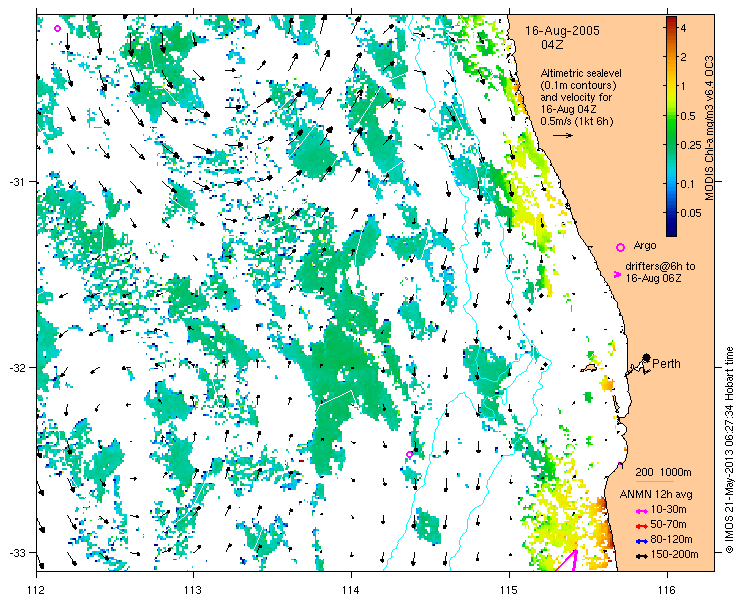Click the text '(0.1m contours)'
This screenshot has width=740, height=600.
point(579,86)
